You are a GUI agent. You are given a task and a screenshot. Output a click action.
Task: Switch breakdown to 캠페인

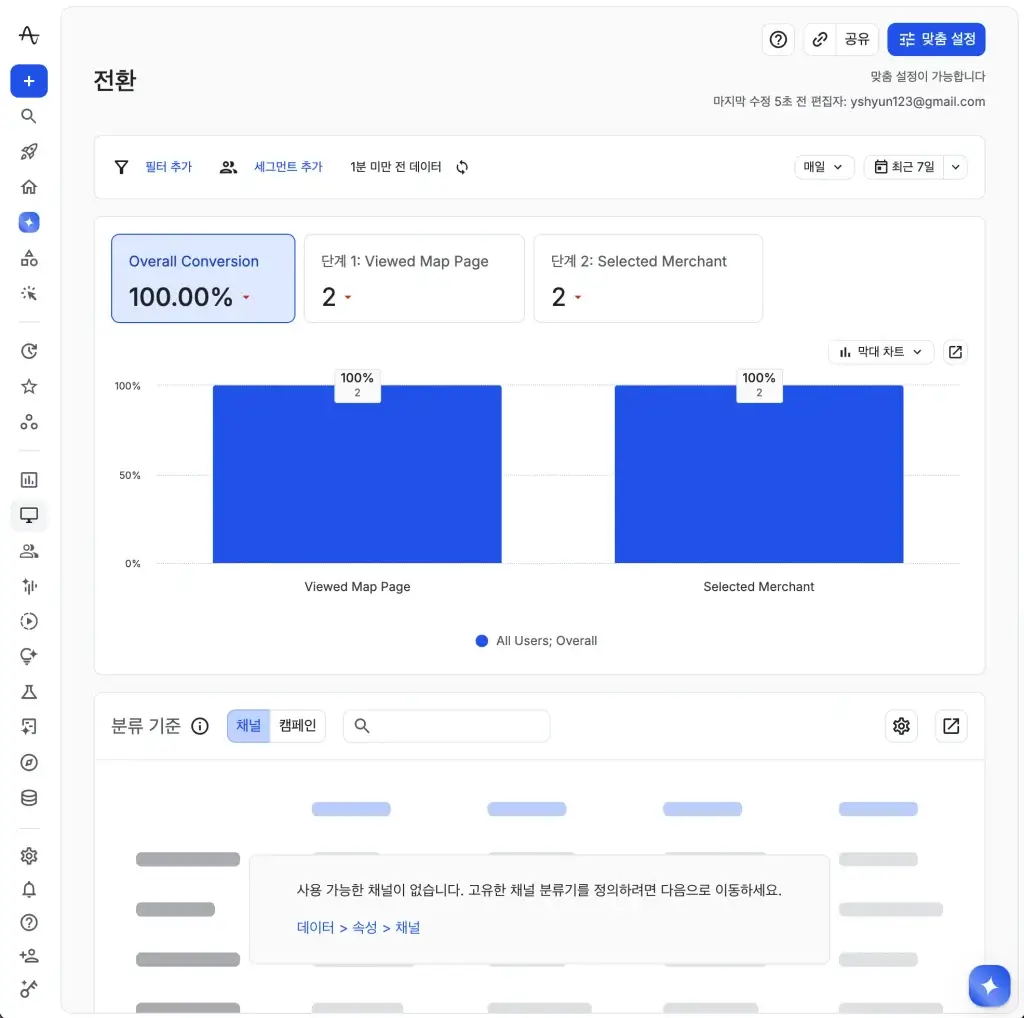coord(297,726)
